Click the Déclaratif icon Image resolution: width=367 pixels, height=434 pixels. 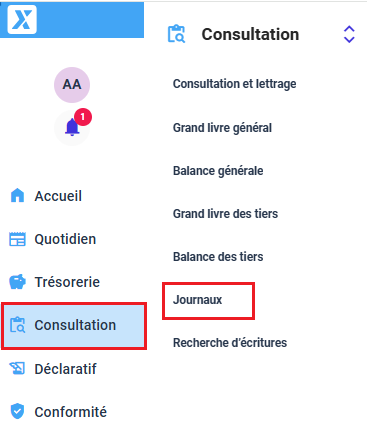17,368
